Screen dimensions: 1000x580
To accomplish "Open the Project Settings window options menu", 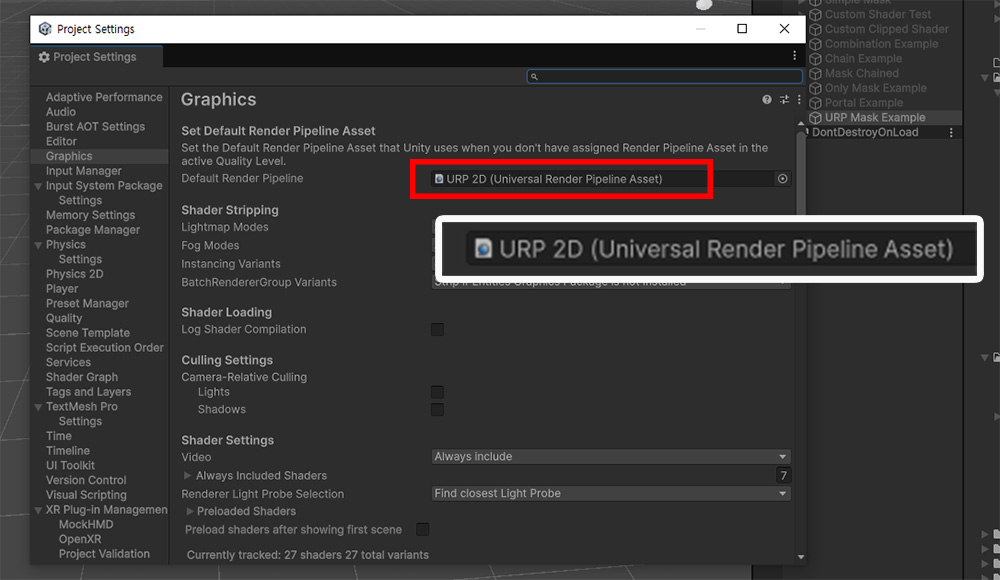I will coord(794,56).
